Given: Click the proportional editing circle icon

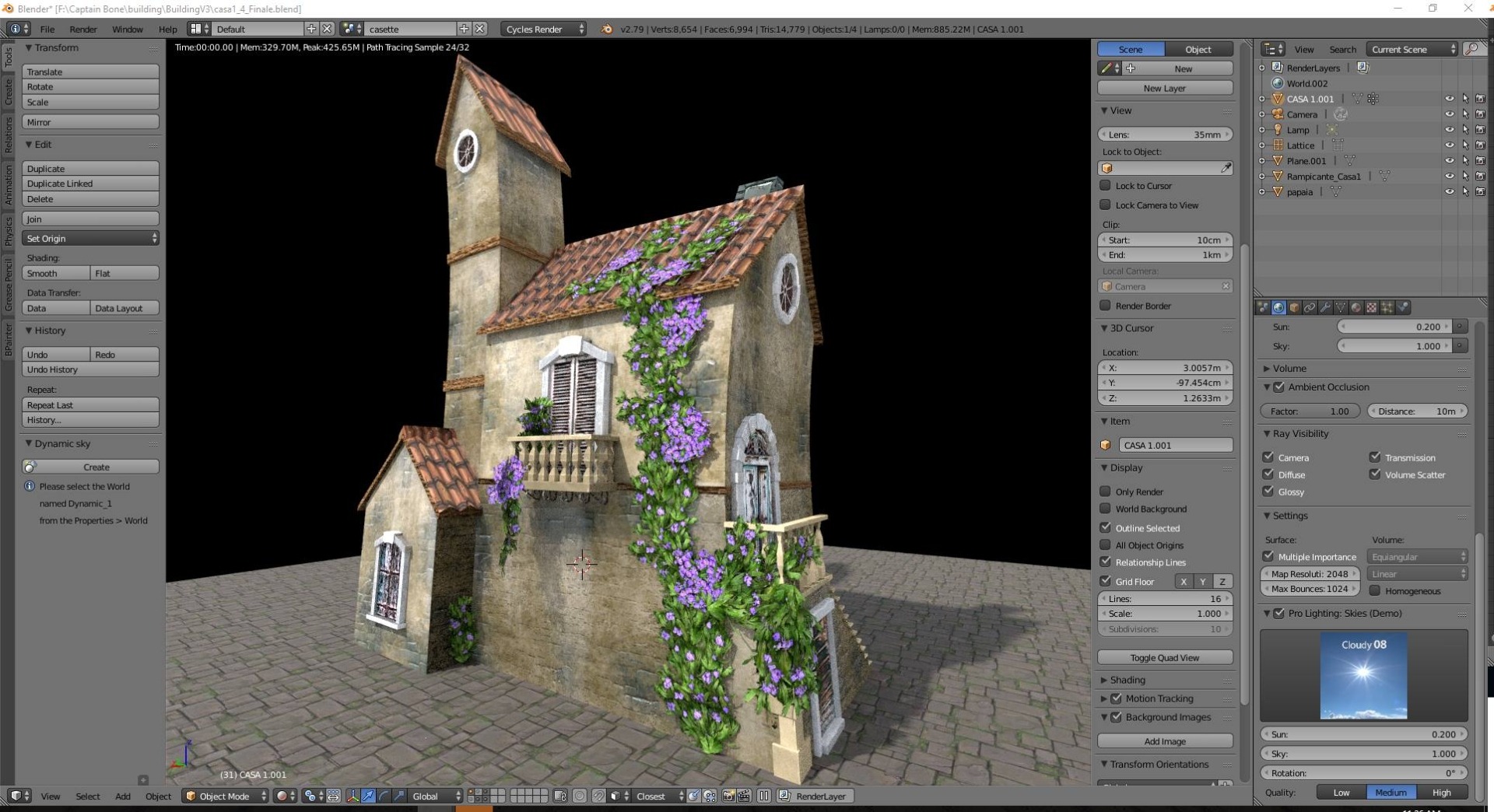Looking at the screenshot, I should (x=580, y=796).
